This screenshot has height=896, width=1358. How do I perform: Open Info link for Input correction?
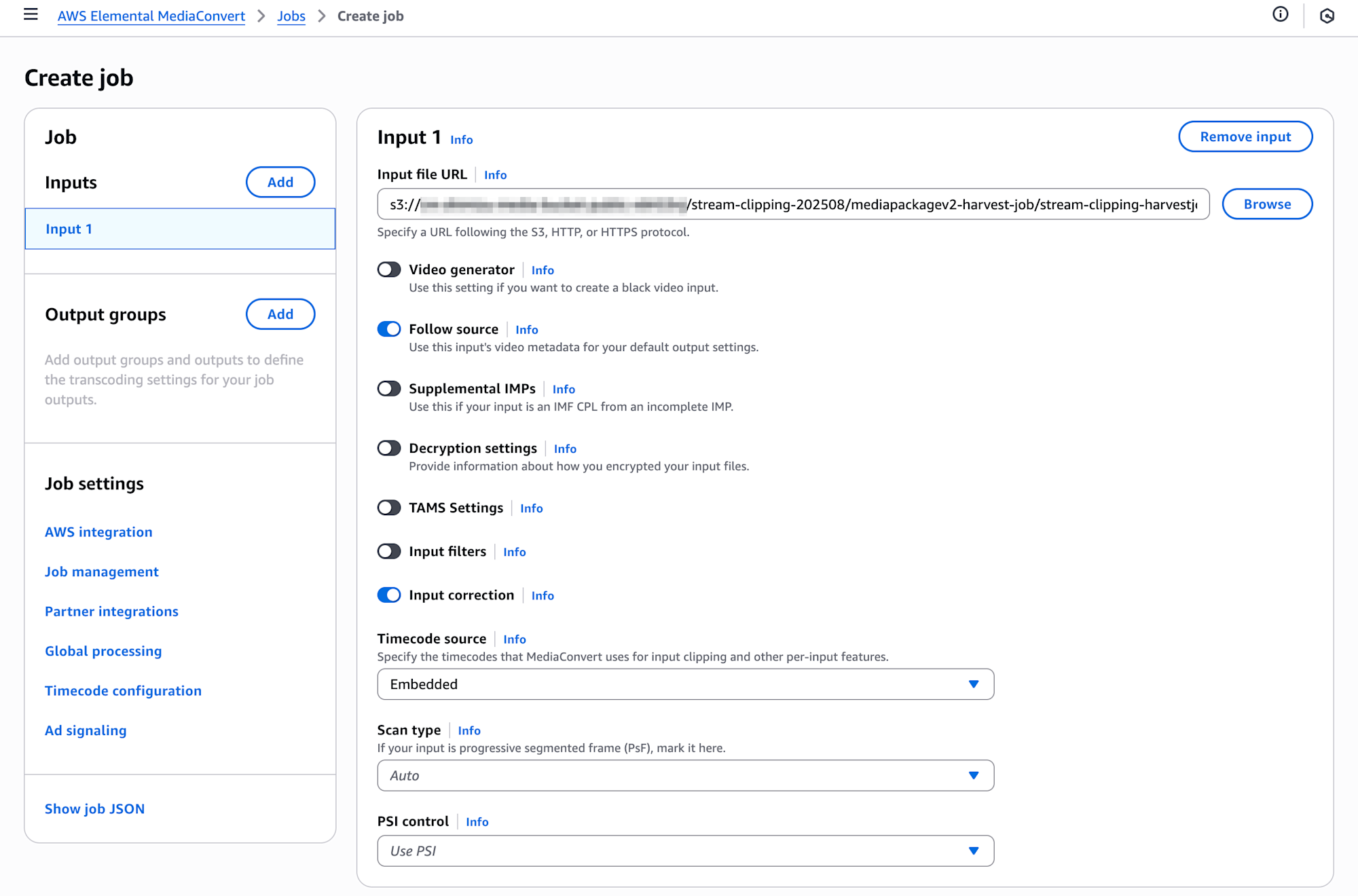coord(543,595)
